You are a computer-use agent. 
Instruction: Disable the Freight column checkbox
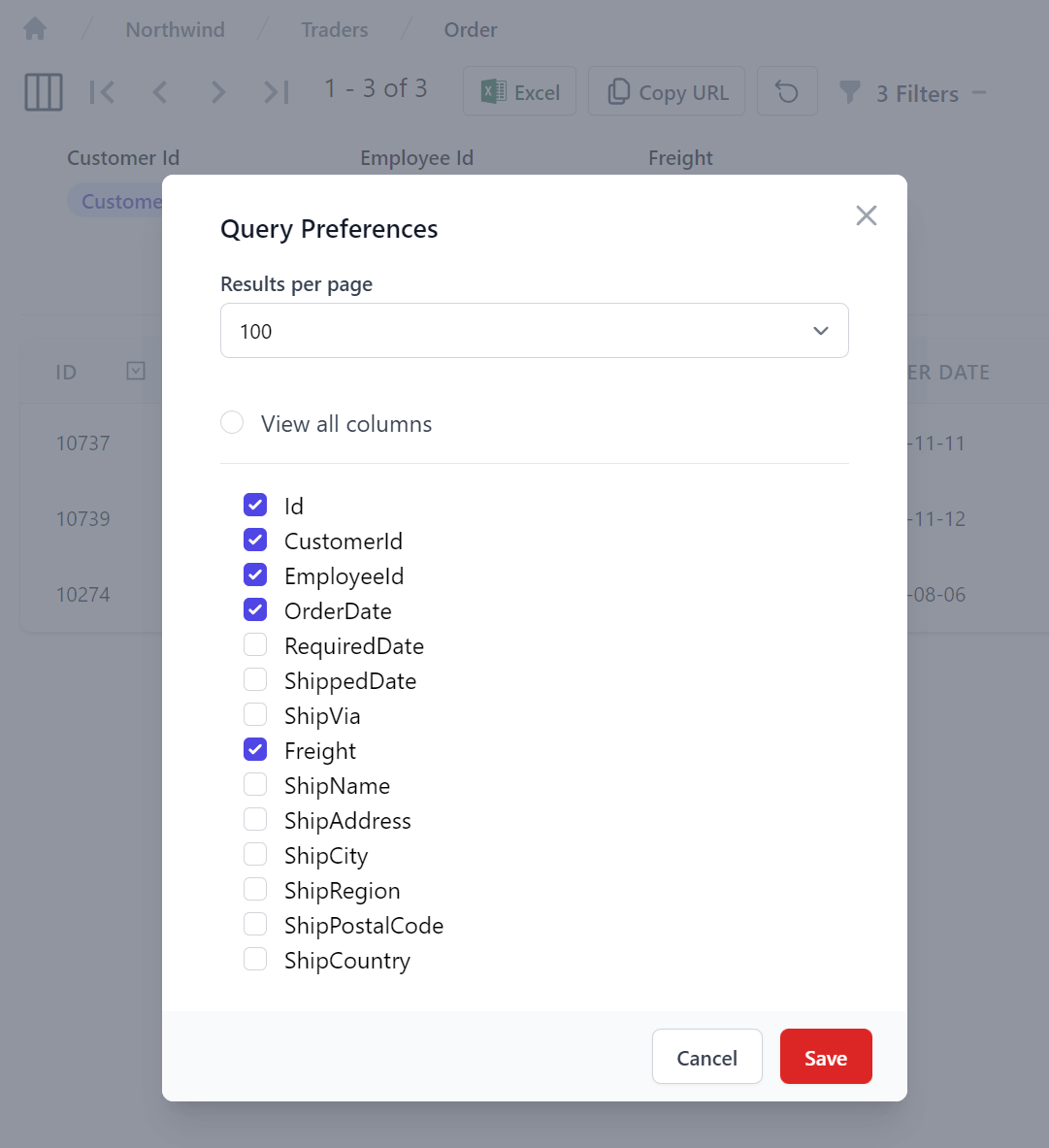coord(255,749)
